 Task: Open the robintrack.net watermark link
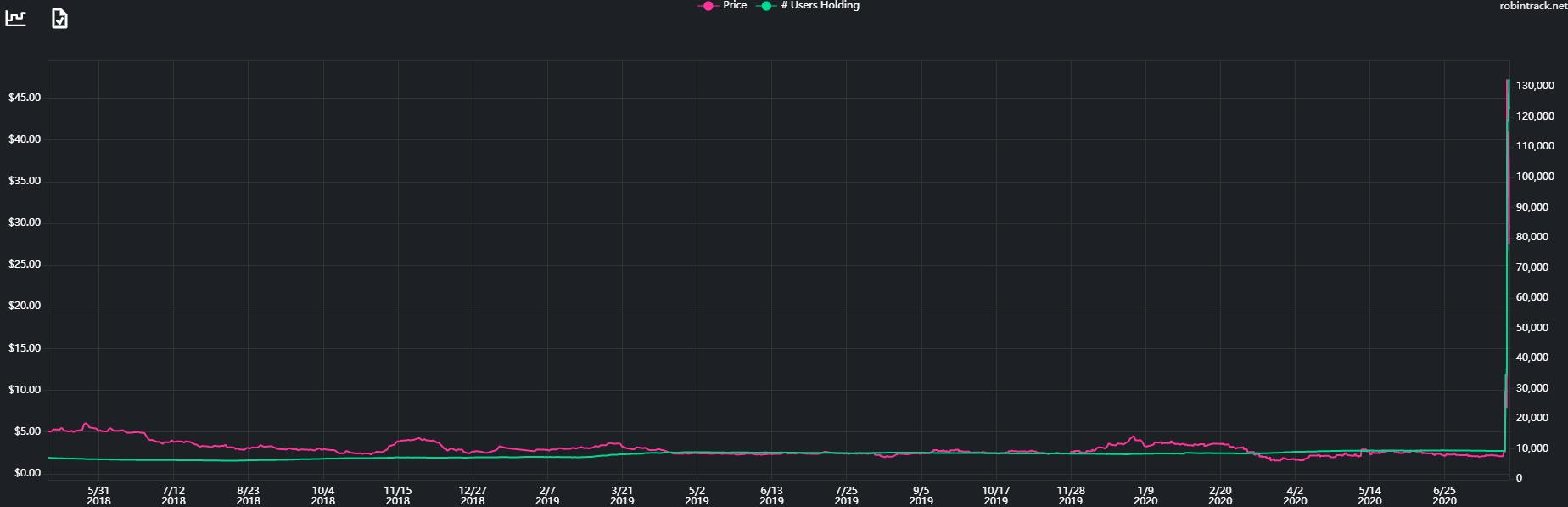[1533, 6]
